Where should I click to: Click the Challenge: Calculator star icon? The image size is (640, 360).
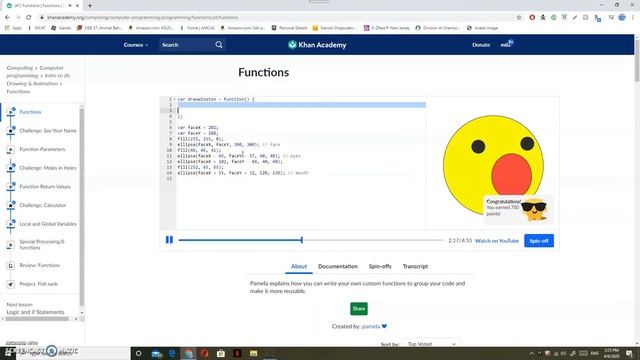pos(11,205)
